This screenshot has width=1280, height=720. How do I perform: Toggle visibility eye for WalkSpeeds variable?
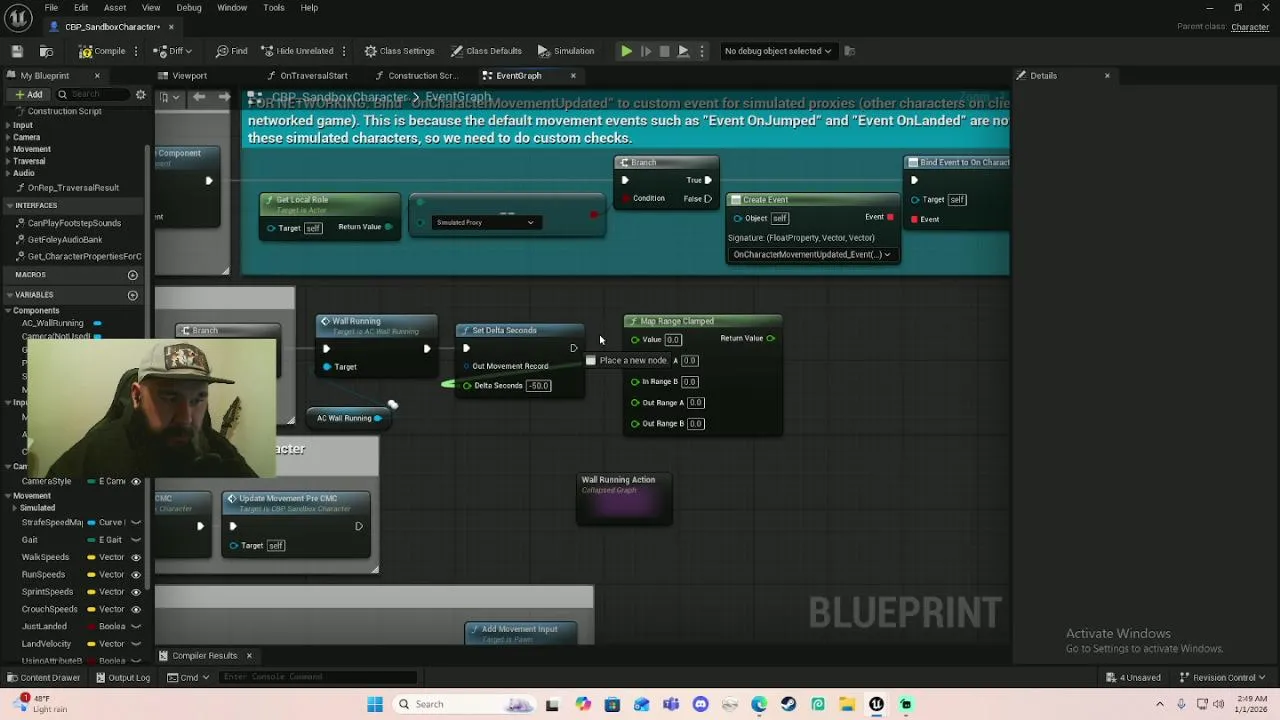(x=136, y=557)
